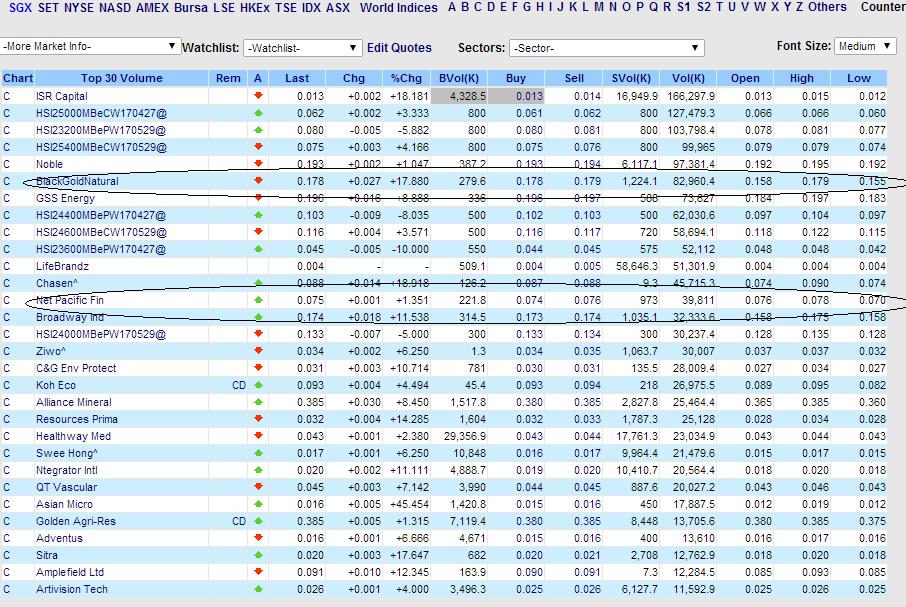Open the Noble counter link

coord(49,165)
